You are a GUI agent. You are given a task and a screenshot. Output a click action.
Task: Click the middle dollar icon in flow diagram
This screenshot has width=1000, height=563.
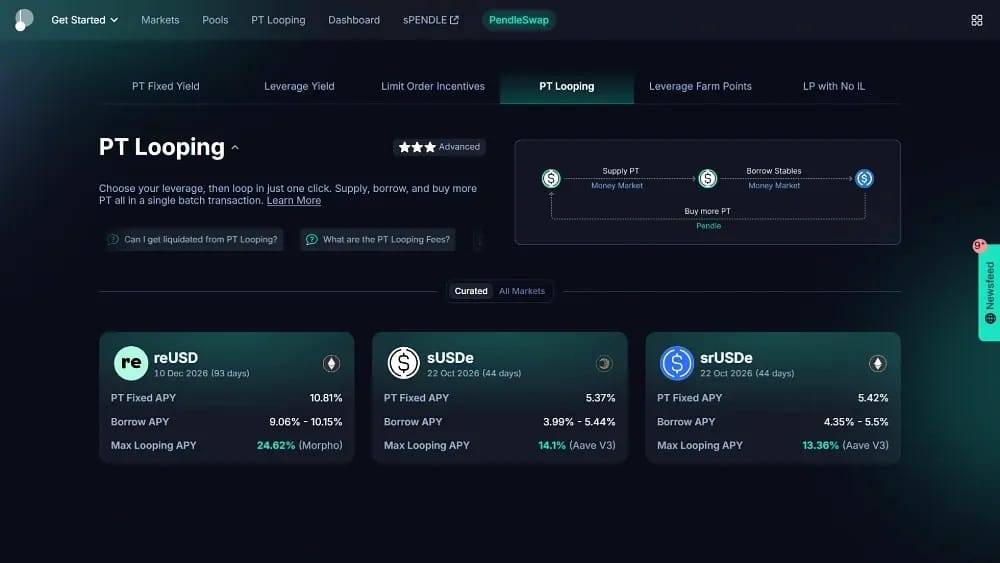[707, 179]
